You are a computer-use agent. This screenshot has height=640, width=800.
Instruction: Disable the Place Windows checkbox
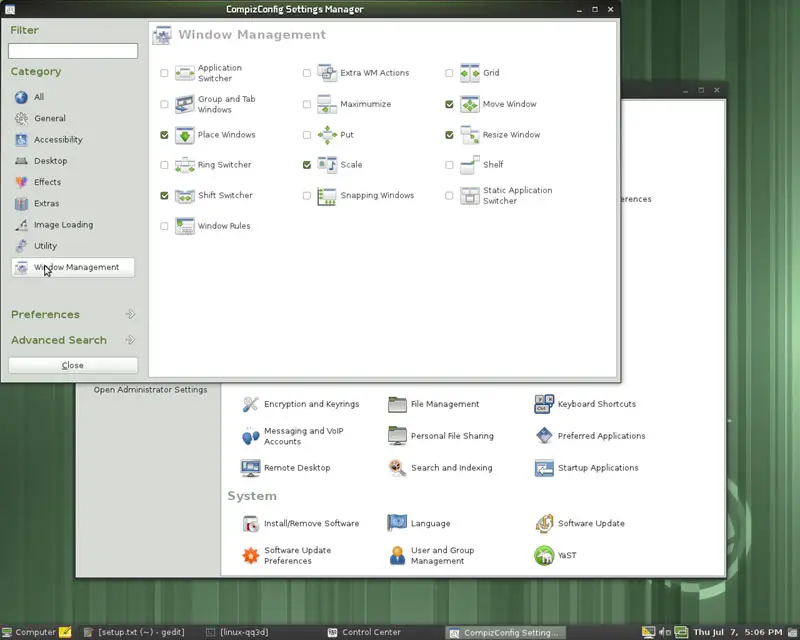point(164,135)
